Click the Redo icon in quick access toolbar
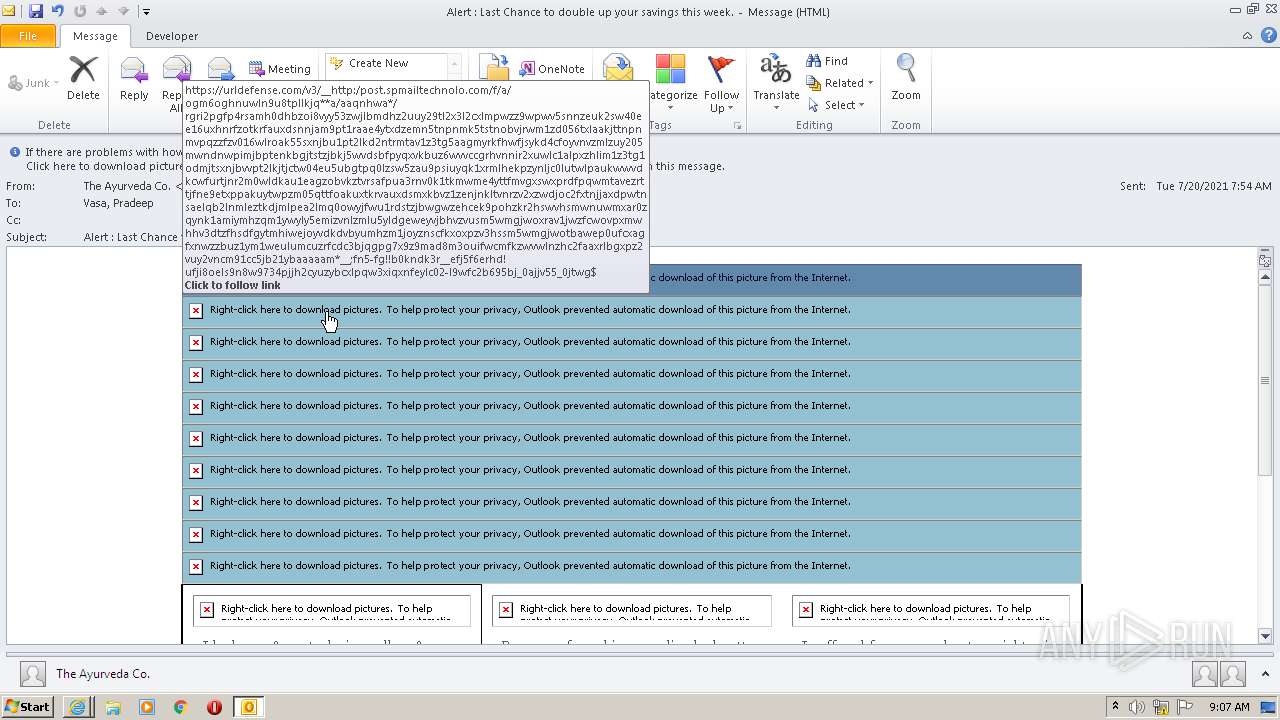The width and height of the screenshot is (1280, 720). tap(80, 11)
